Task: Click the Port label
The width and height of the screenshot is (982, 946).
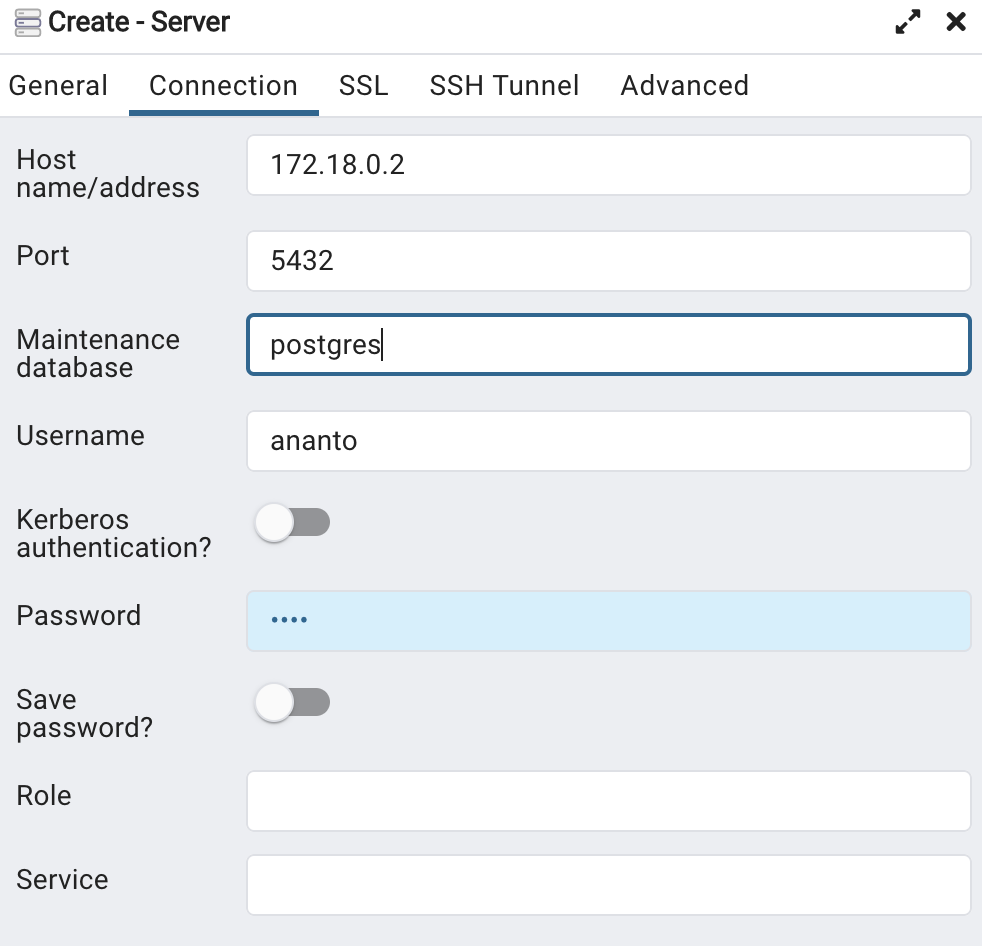Action: [43, 255]
